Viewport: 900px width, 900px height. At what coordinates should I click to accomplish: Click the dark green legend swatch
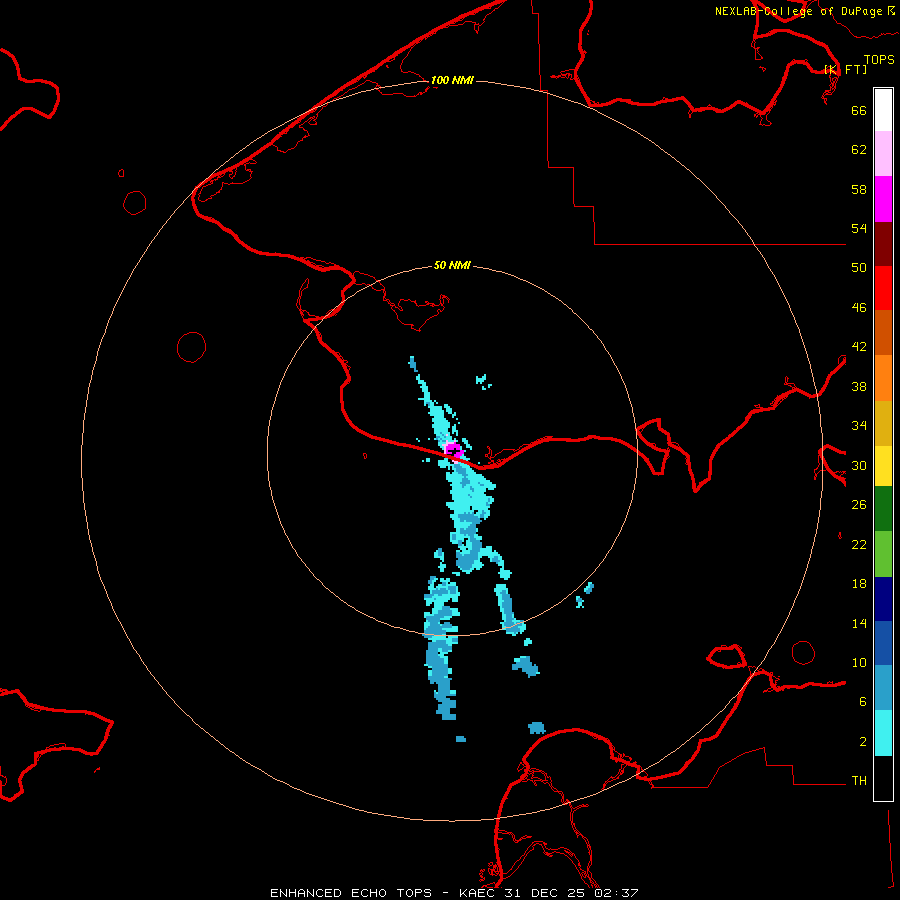[883, 509]
